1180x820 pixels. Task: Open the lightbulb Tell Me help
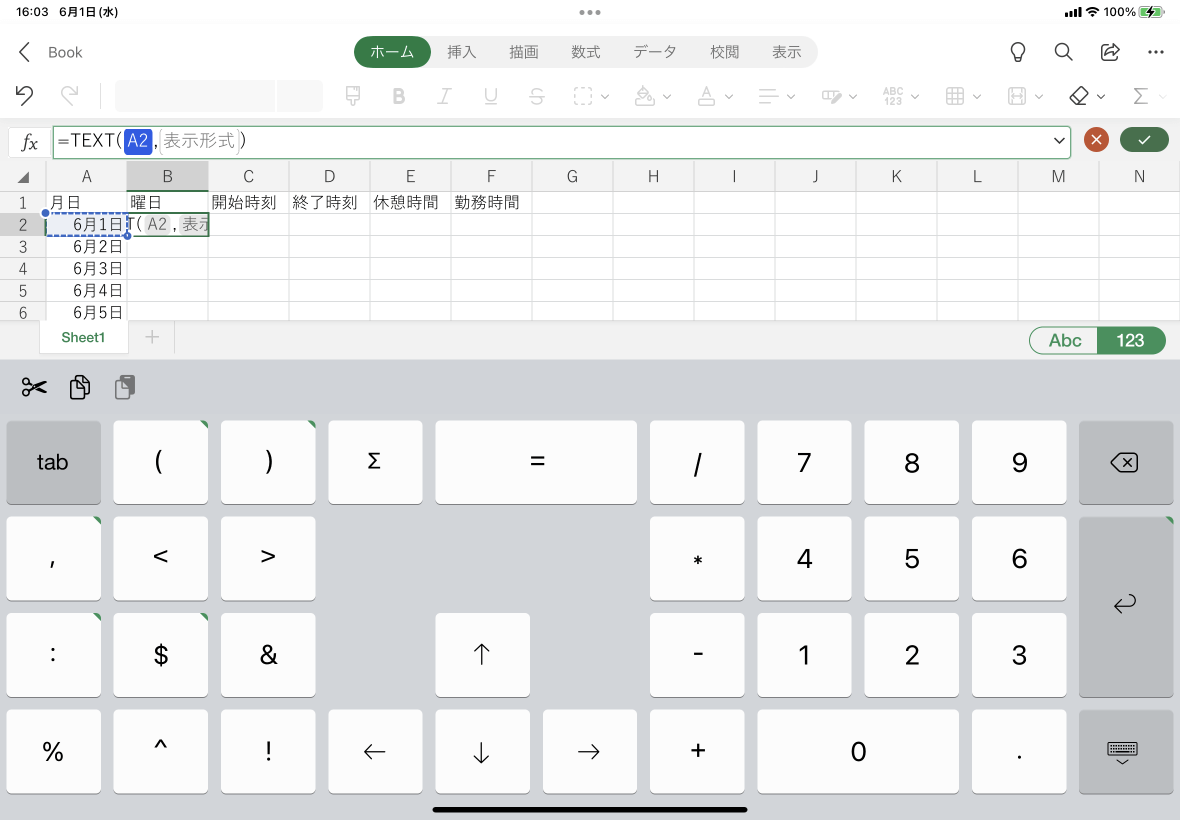[1017, 52]
